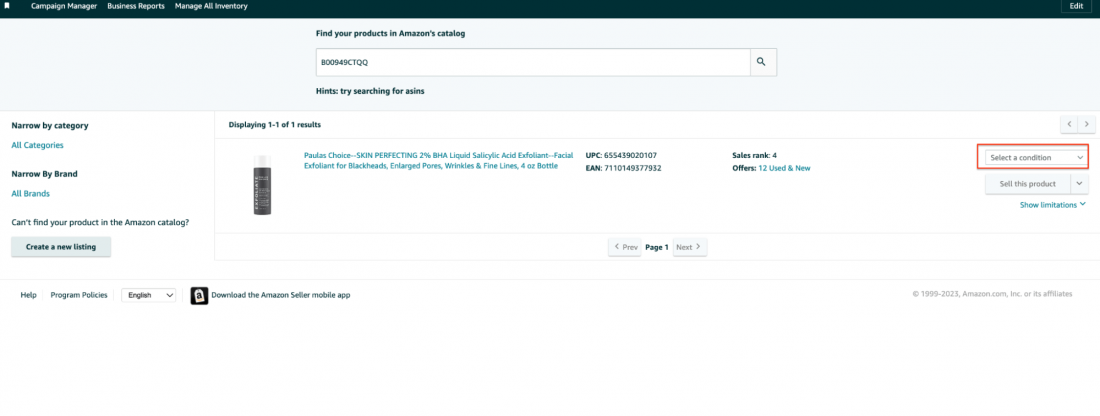Open Campaign Manager menu item

coord(64,6)
